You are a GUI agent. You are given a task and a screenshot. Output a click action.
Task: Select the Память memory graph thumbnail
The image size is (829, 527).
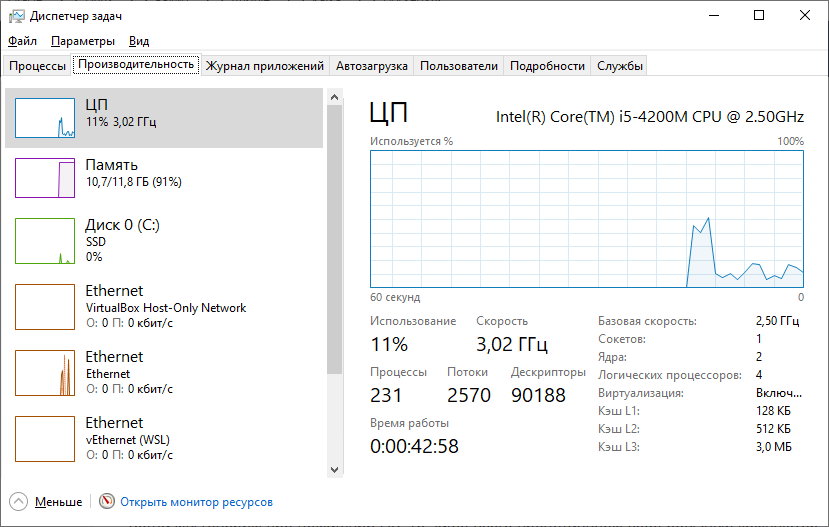pyautogui.click(x=45, y=177)
